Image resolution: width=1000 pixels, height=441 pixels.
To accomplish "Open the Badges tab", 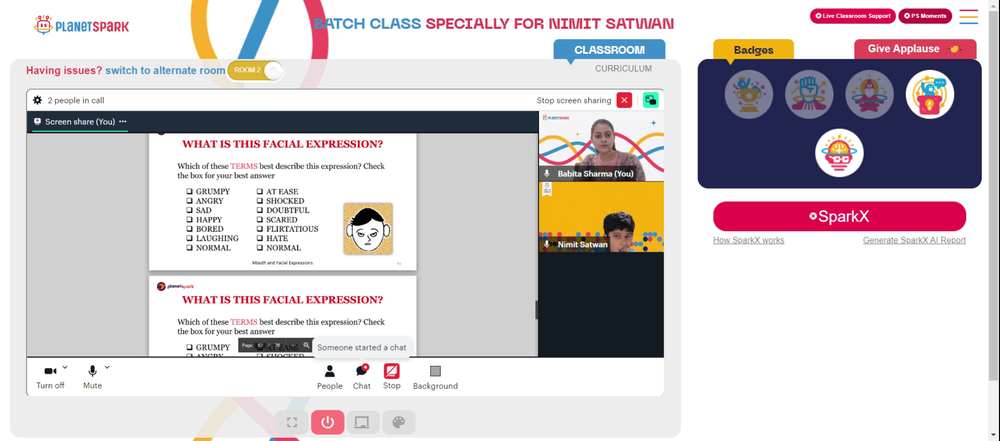I will pyautogui.click(x=753, y=50).
